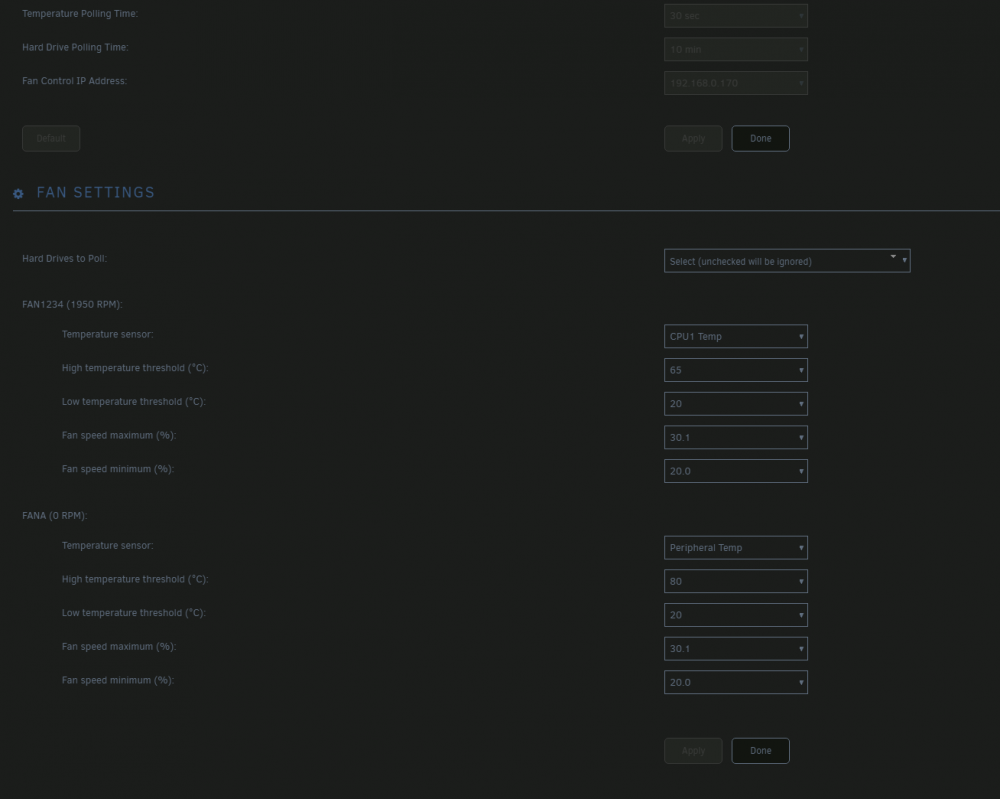
Task: Click the FANA (0 RPM) label
Action: click(x=54, y=515)
